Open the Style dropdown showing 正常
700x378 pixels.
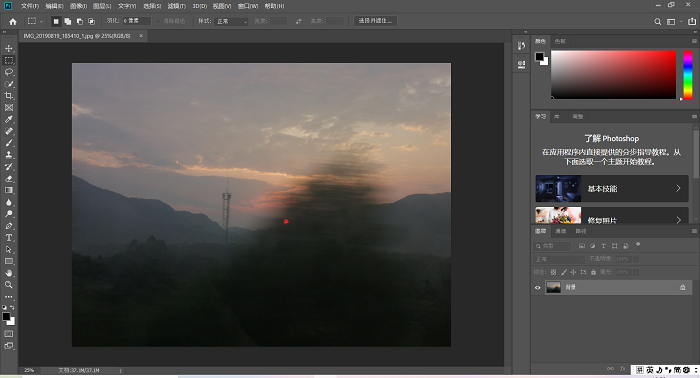tap(231, 21)
